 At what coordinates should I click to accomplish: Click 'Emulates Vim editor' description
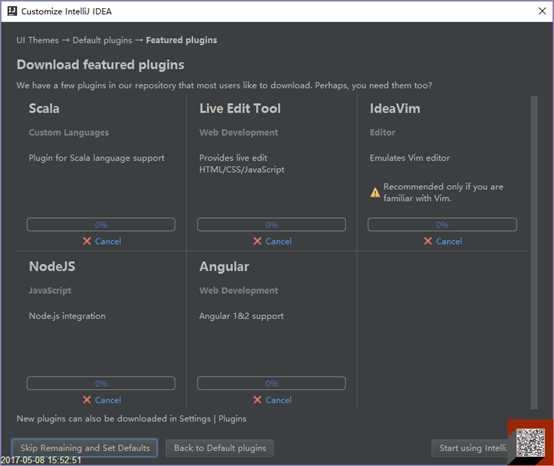point(409,158)
